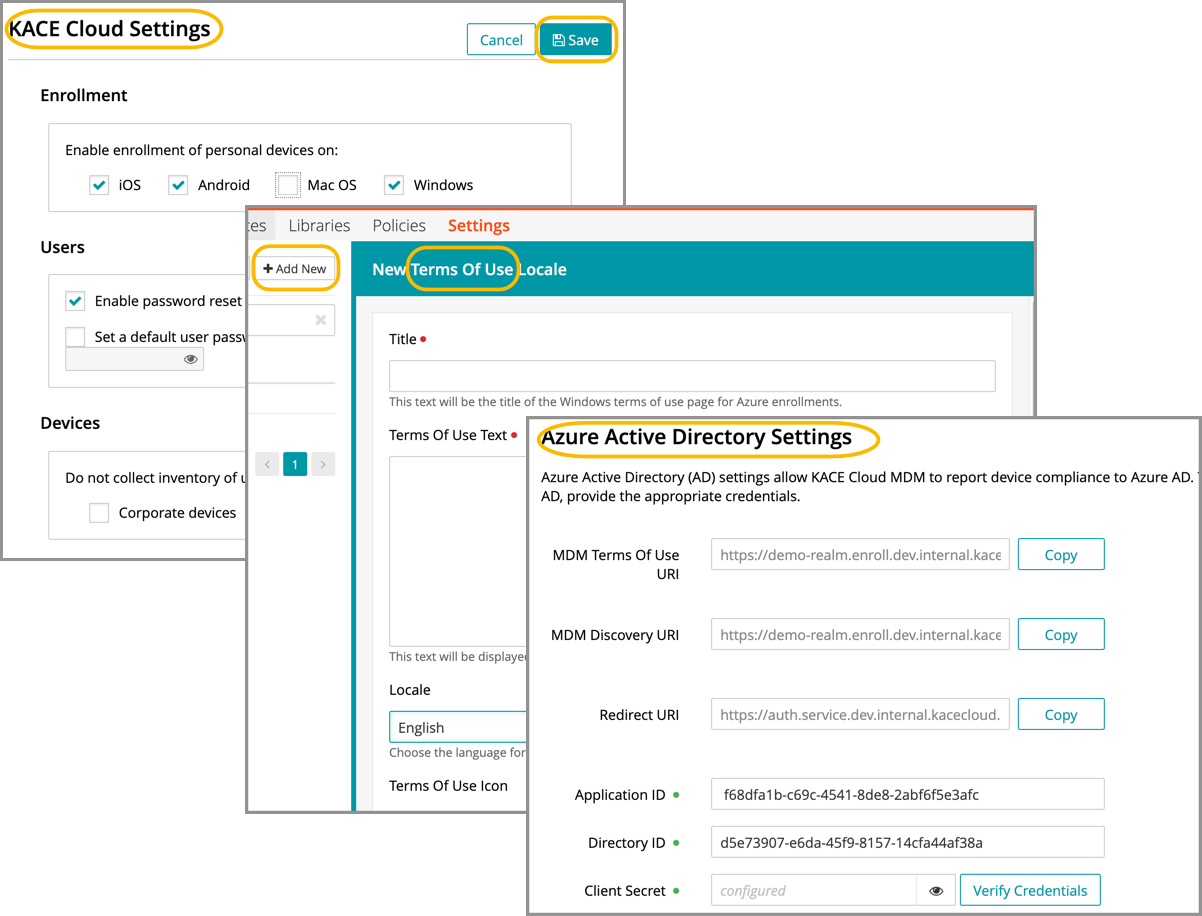The image size is (1202, 916).
Task: Go to the next page arrow
Action: 322,464
